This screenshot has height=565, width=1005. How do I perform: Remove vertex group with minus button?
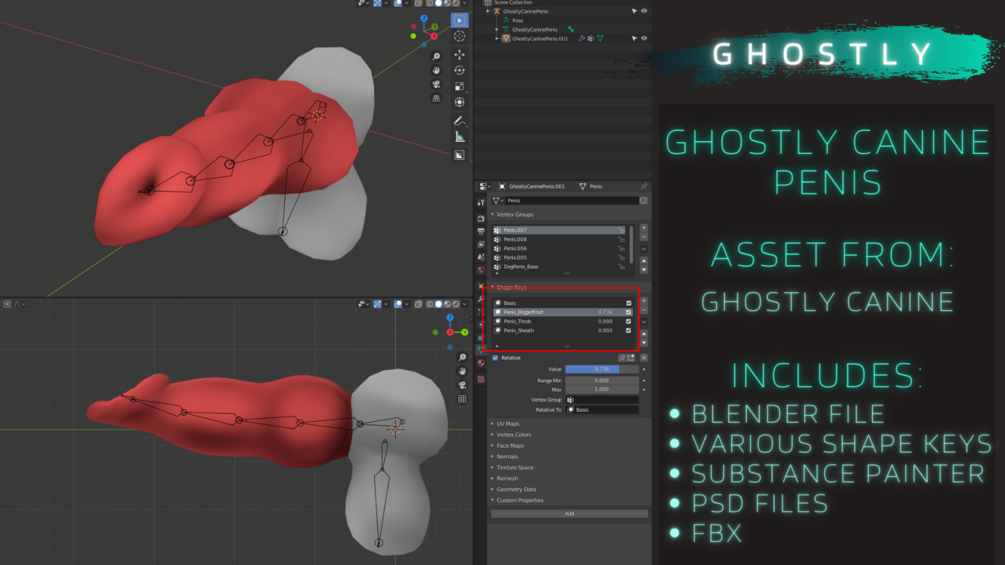[x=644, y=236]
